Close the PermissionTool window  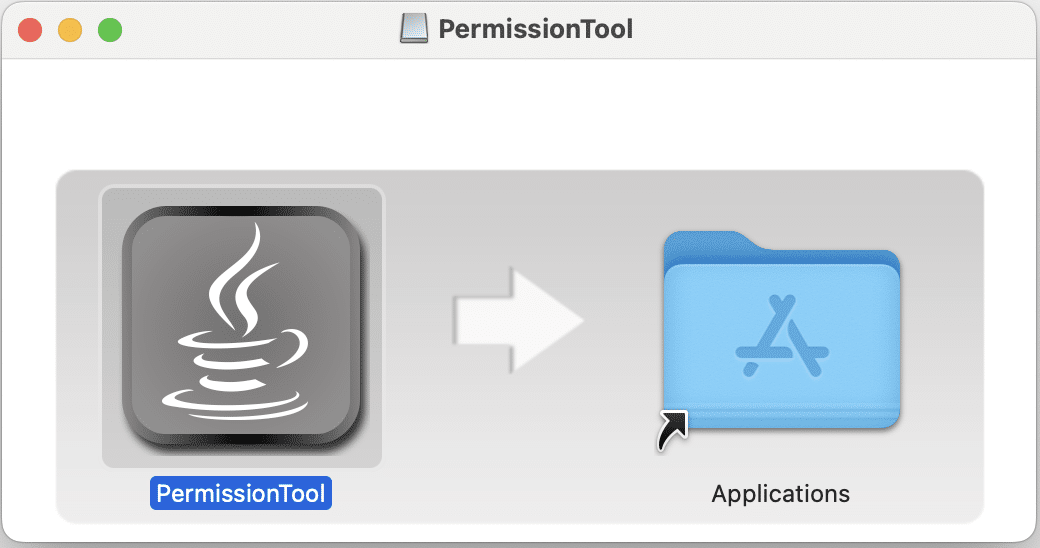tap(30, 29)
